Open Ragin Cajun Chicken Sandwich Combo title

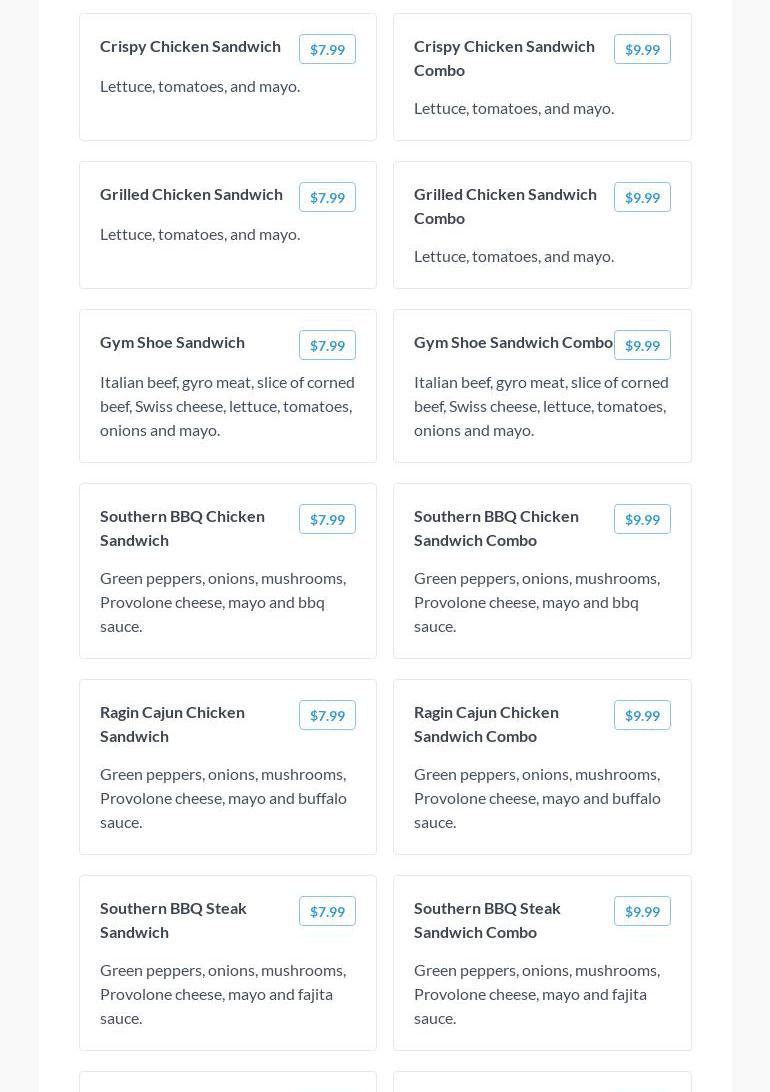[486, 724]
